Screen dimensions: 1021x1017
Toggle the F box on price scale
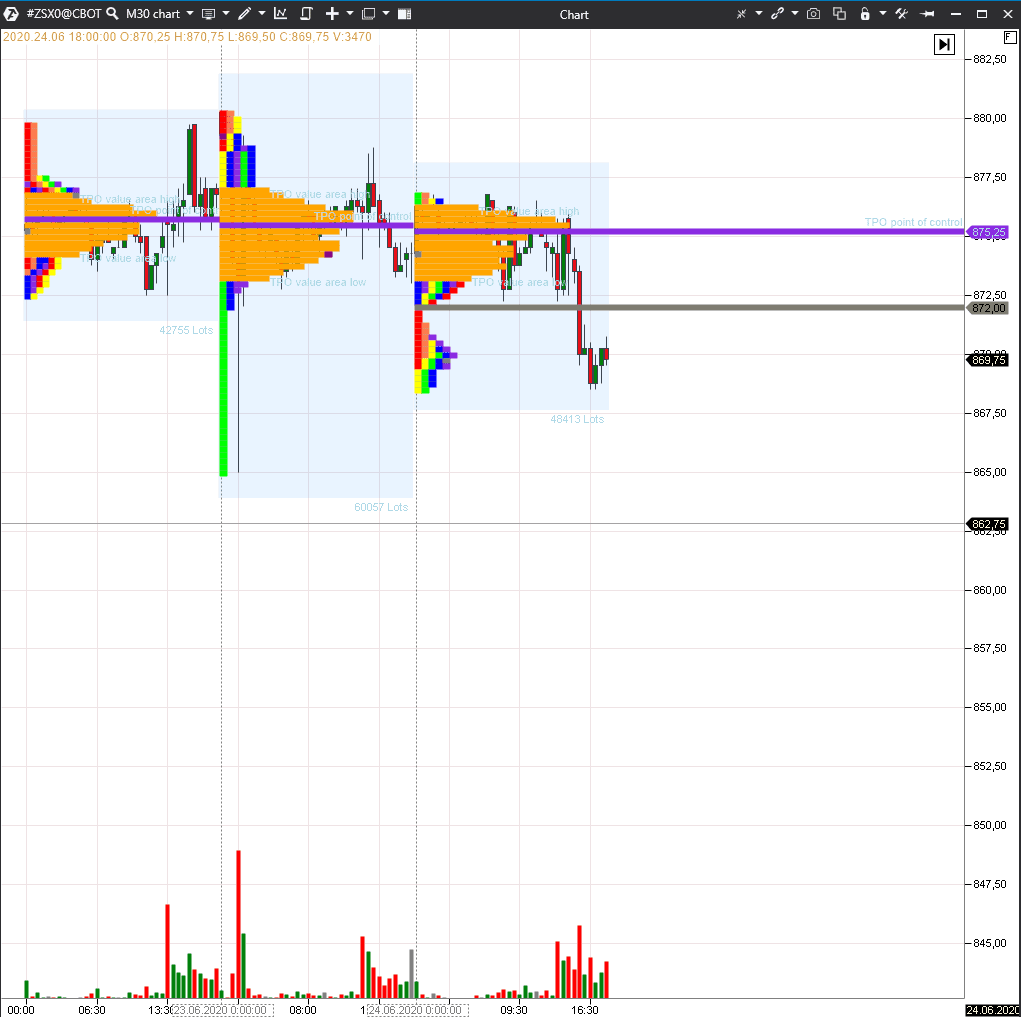(1010, 37)
